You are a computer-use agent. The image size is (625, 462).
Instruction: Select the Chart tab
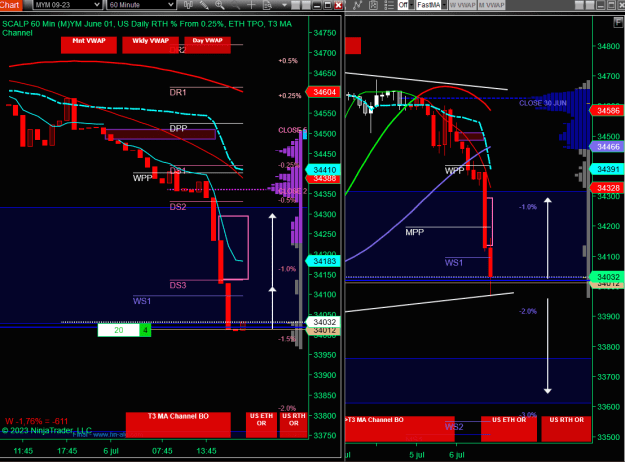(10, 5)
